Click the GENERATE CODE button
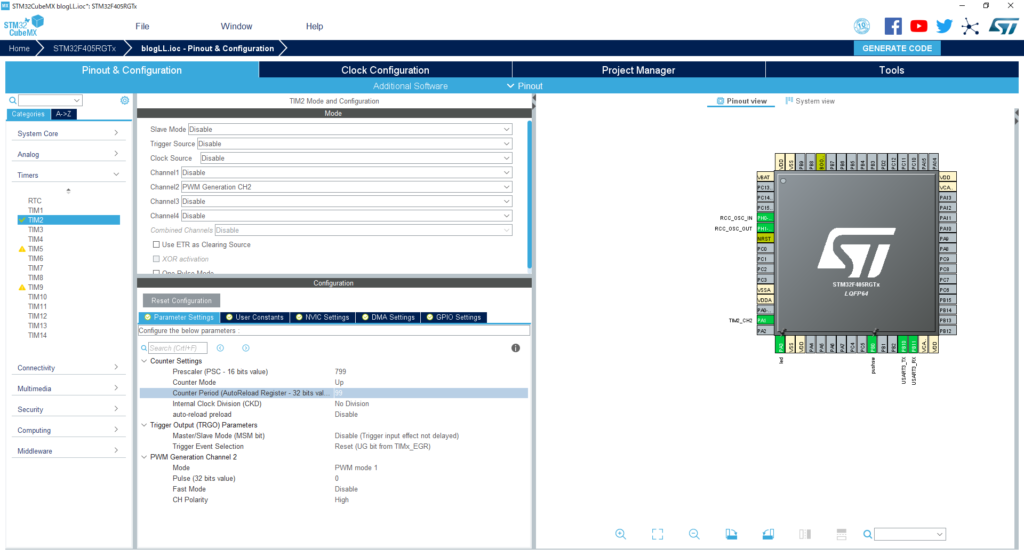1024x555 pixels. (896, 48)
